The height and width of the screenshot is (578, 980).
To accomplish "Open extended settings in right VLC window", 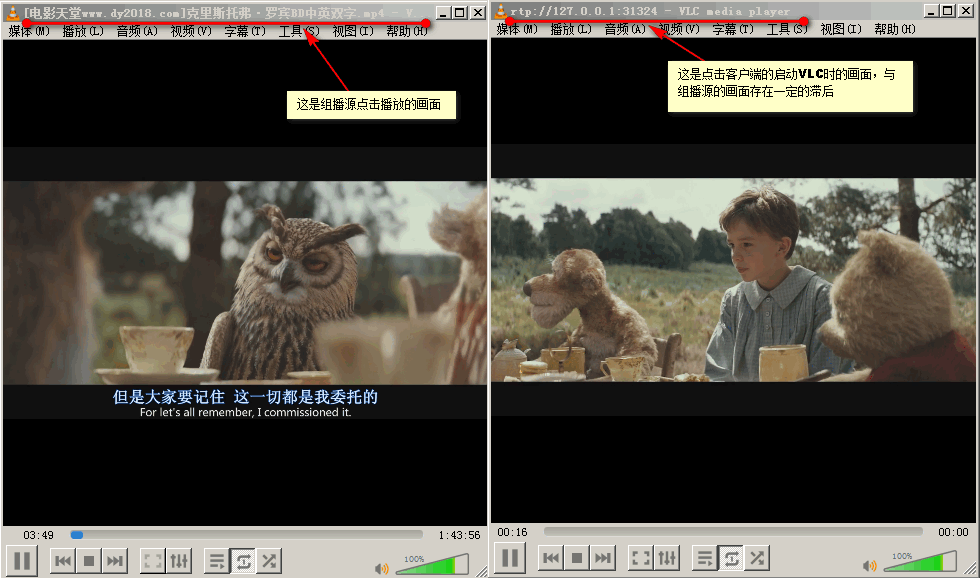I will (667, 557).
